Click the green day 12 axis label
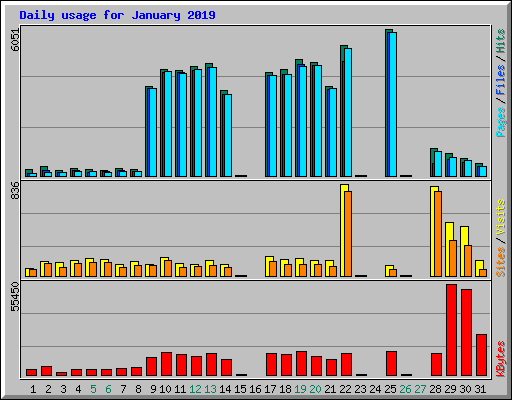The height and width of the screenshot is (400, 512). tap(195, 389)
